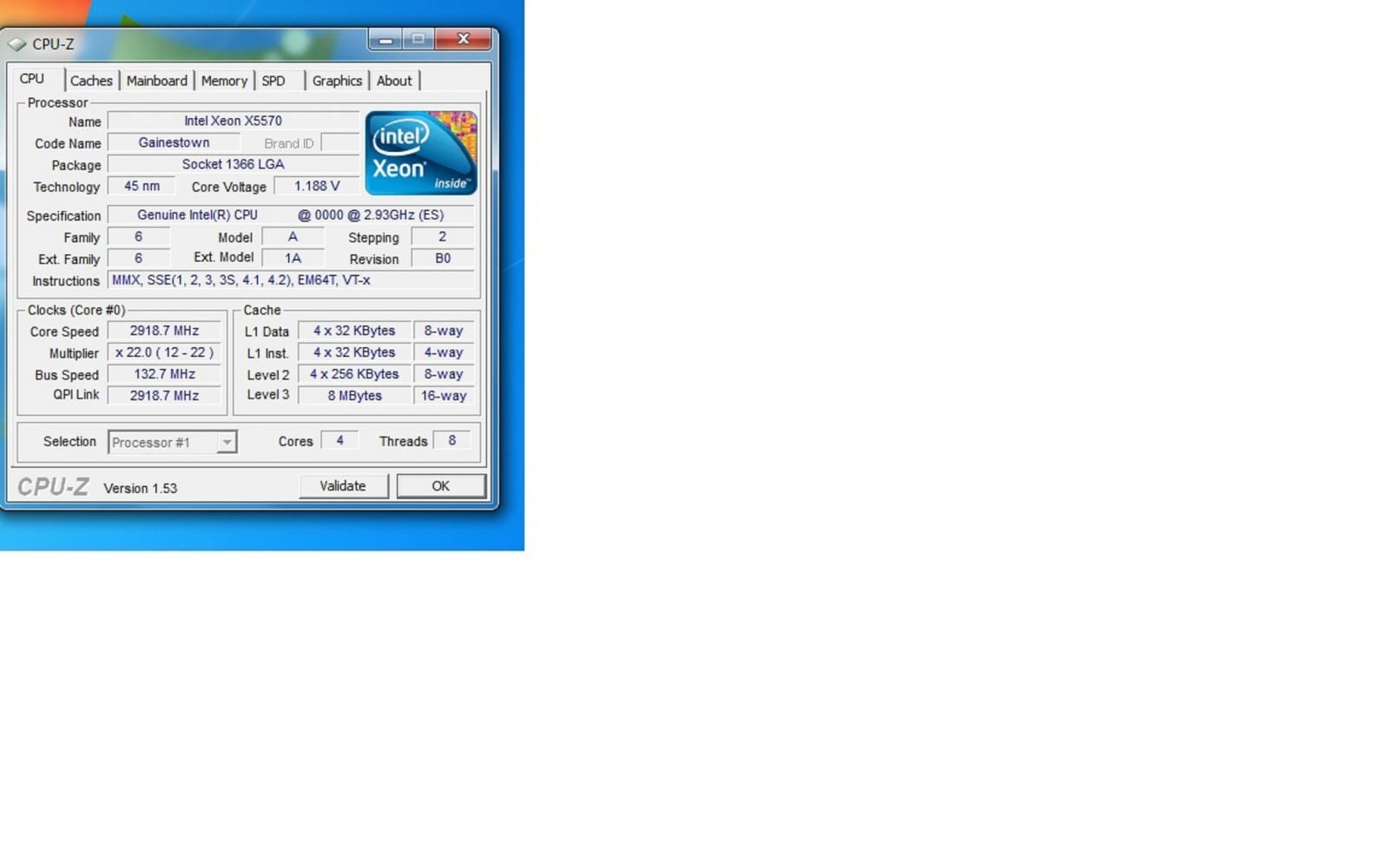Click the QPI Link value 2918.7 MHz
This screenshot has height=868, width=1389.
[164, 396]
